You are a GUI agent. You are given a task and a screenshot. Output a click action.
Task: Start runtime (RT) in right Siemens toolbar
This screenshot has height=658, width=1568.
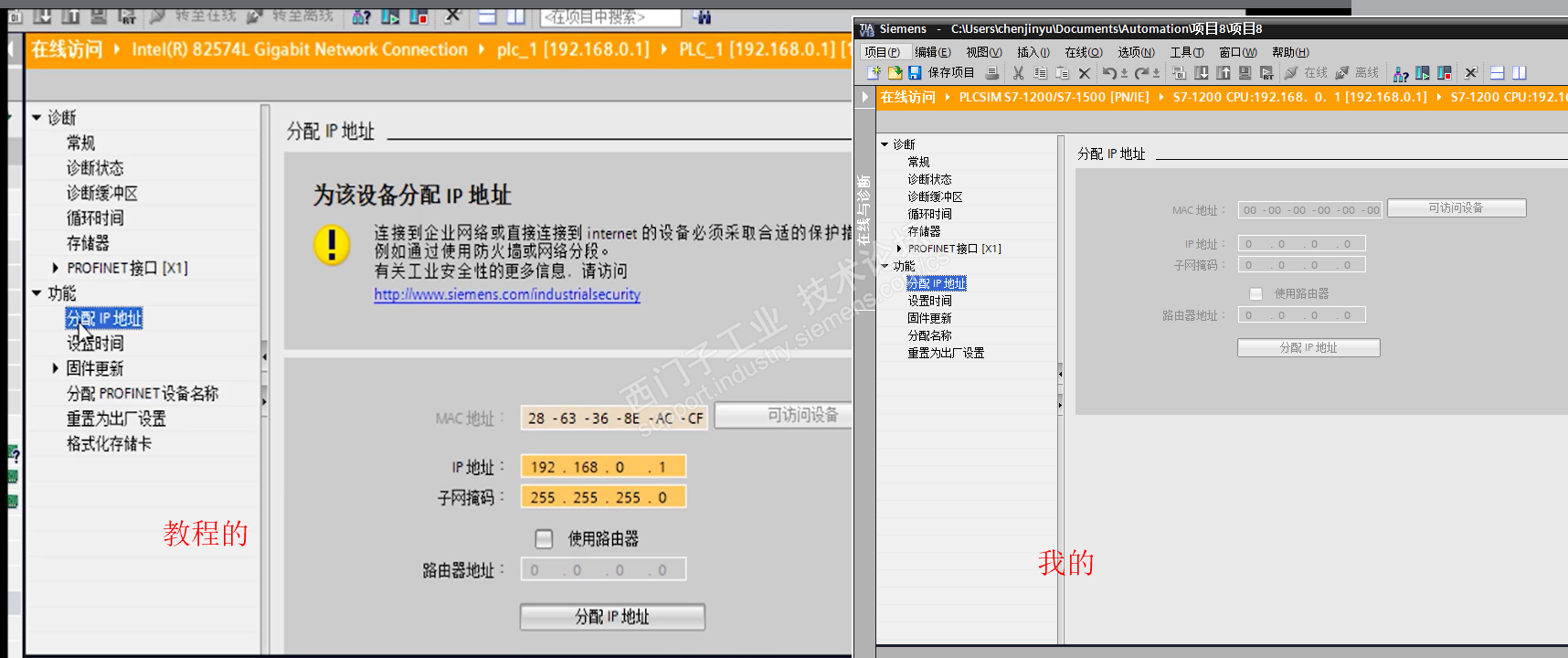point(1266,73)
